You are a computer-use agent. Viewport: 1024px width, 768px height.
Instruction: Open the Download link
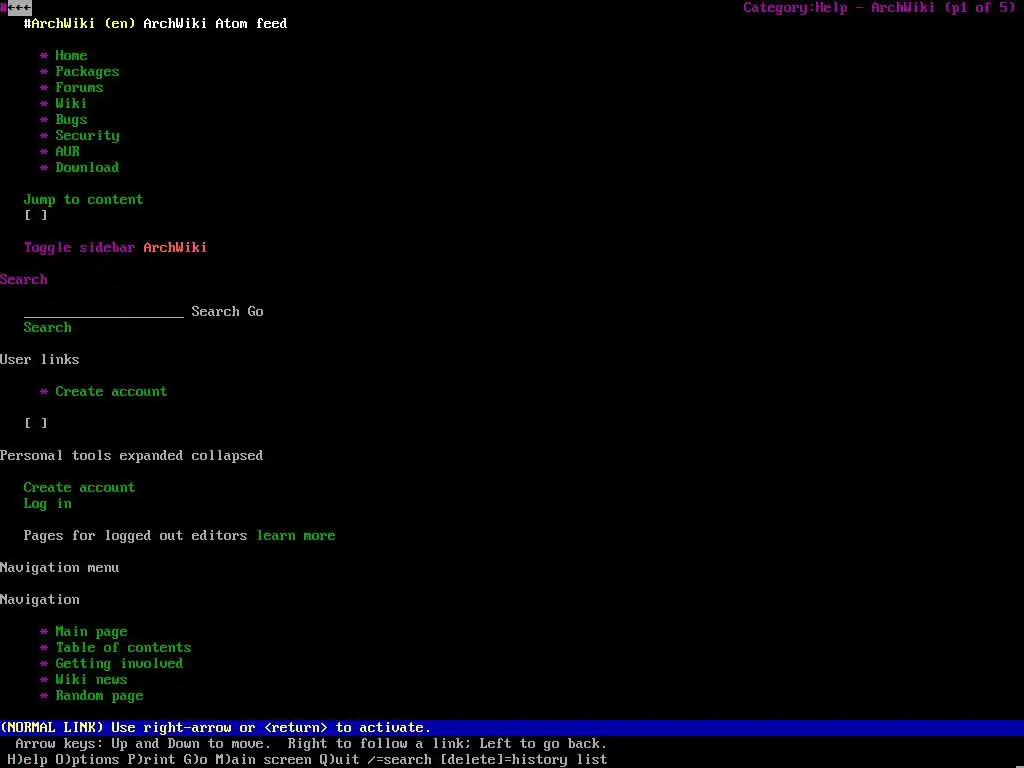(88, 167)
